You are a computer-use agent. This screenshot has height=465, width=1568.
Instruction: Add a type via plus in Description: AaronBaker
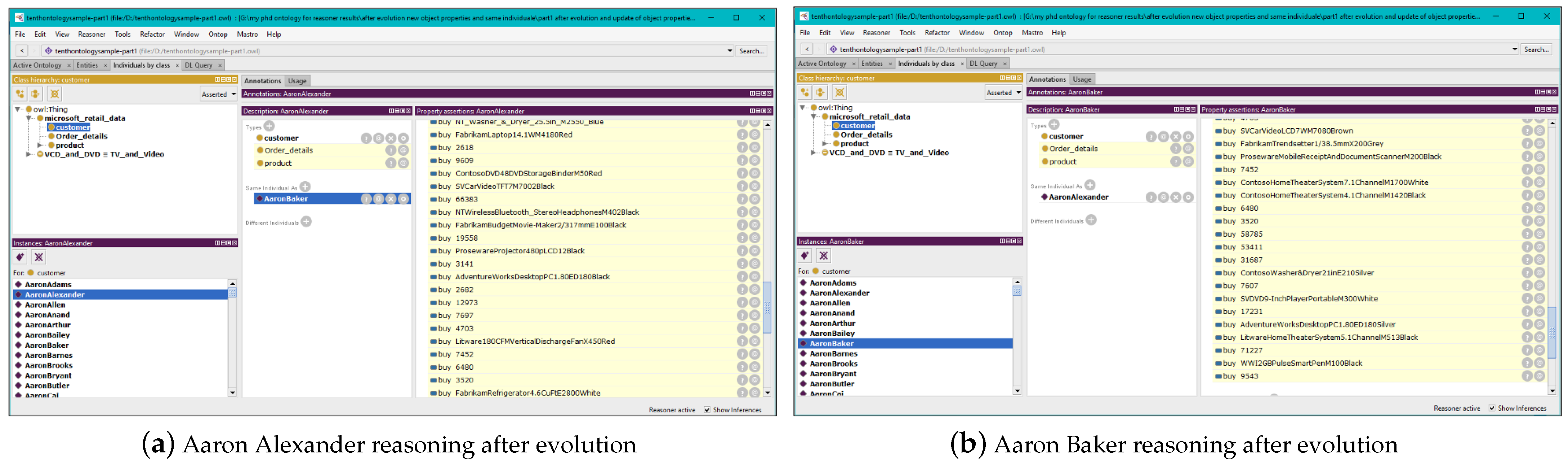tap(1054, 124)
